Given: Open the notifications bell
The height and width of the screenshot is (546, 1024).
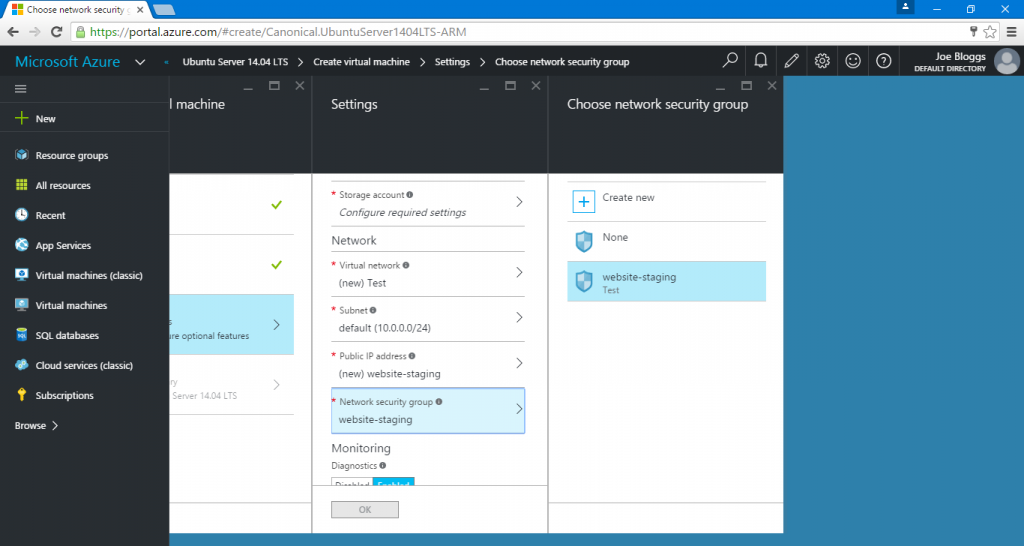Looking at the screenshot, I should 760,61.
